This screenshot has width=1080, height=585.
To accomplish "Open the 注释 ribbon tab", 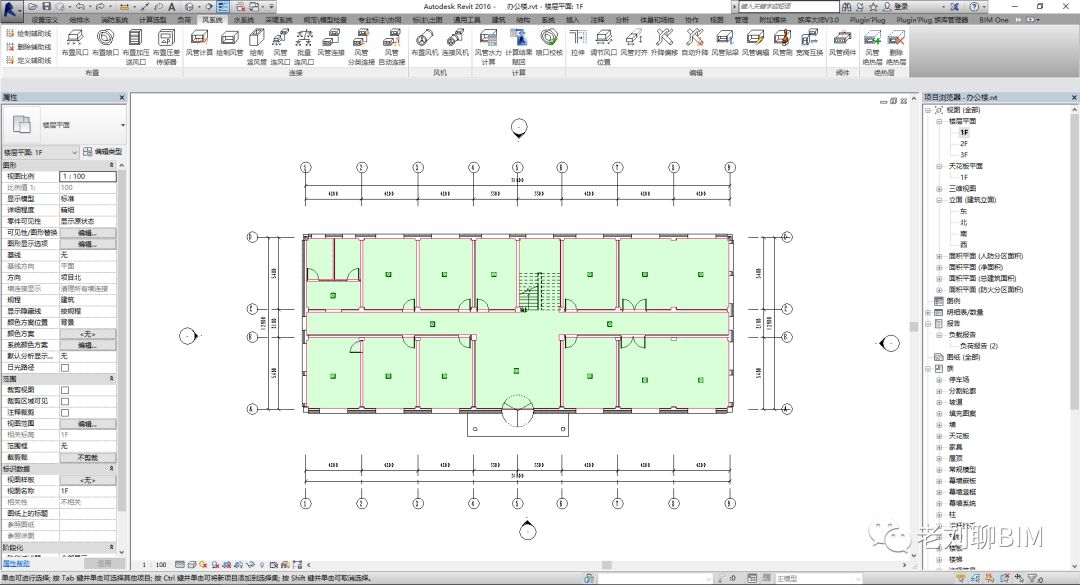I will tap(597, 20).
